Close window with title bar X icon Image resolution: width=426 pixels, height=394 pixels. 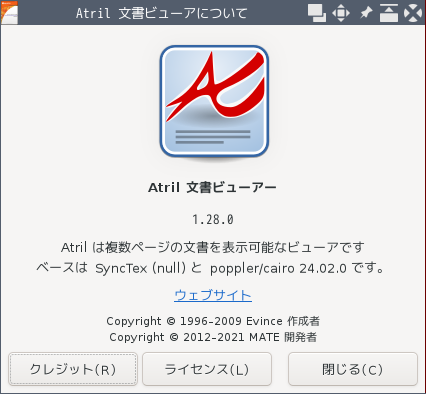coord(413,13)
